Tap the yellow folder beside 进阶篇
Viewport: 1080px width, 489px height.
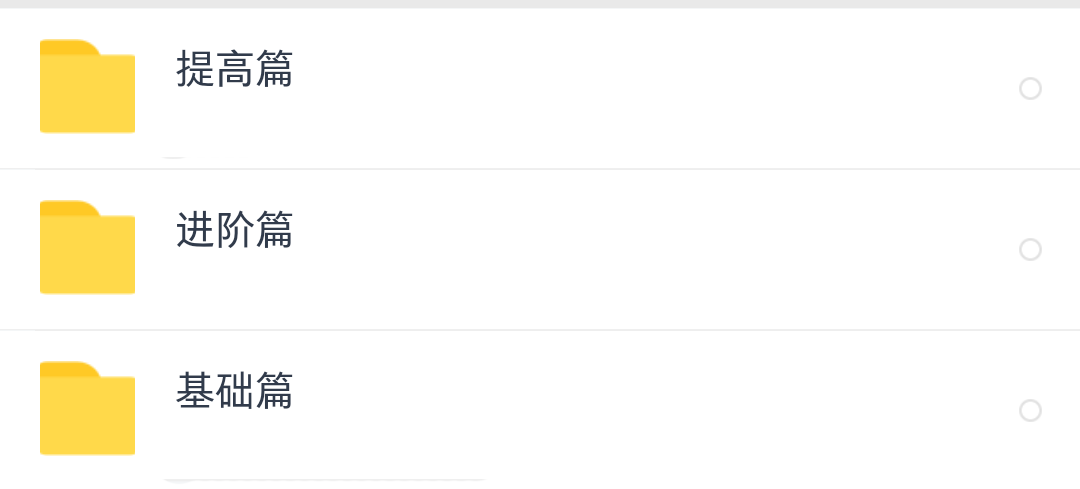point(87,248)
